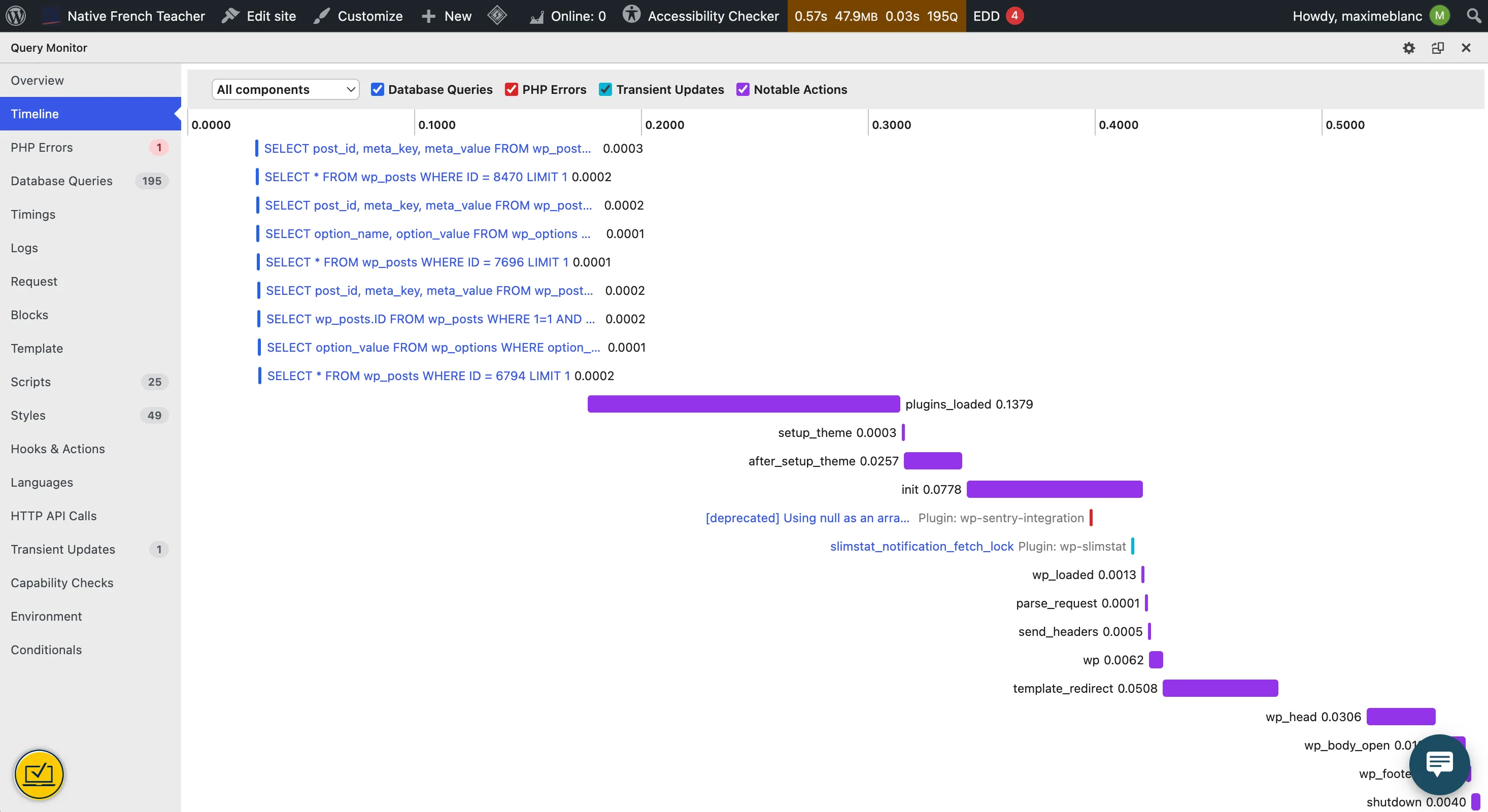
Task: Open the EDD admin bar menu
Action: point(986,16)
